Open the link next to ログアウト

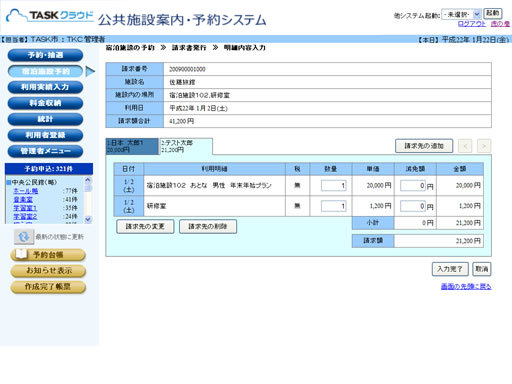[x=500, y=24]
